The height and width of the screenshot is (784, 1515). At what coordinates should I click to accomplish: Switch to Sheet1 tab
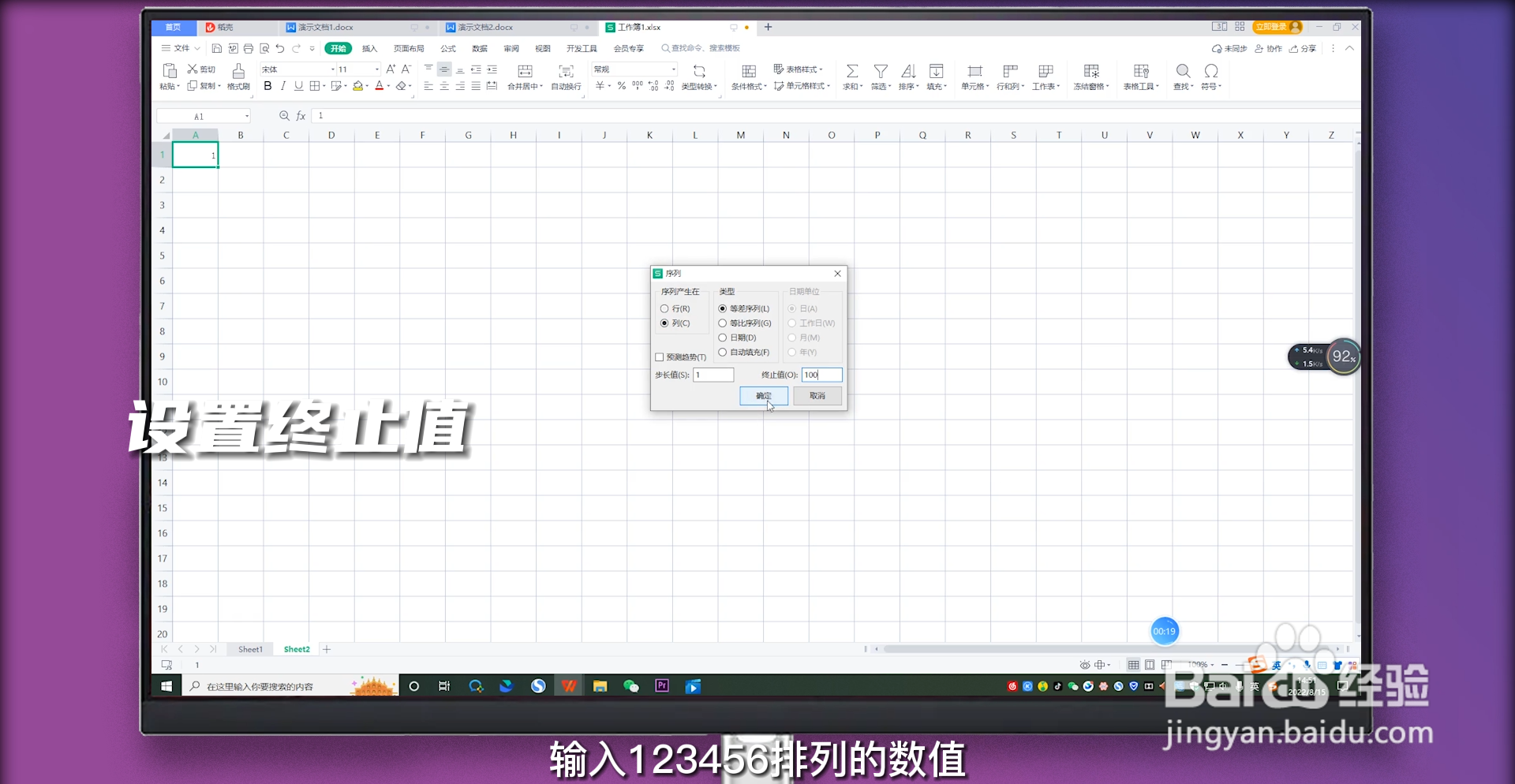(250, 649)
